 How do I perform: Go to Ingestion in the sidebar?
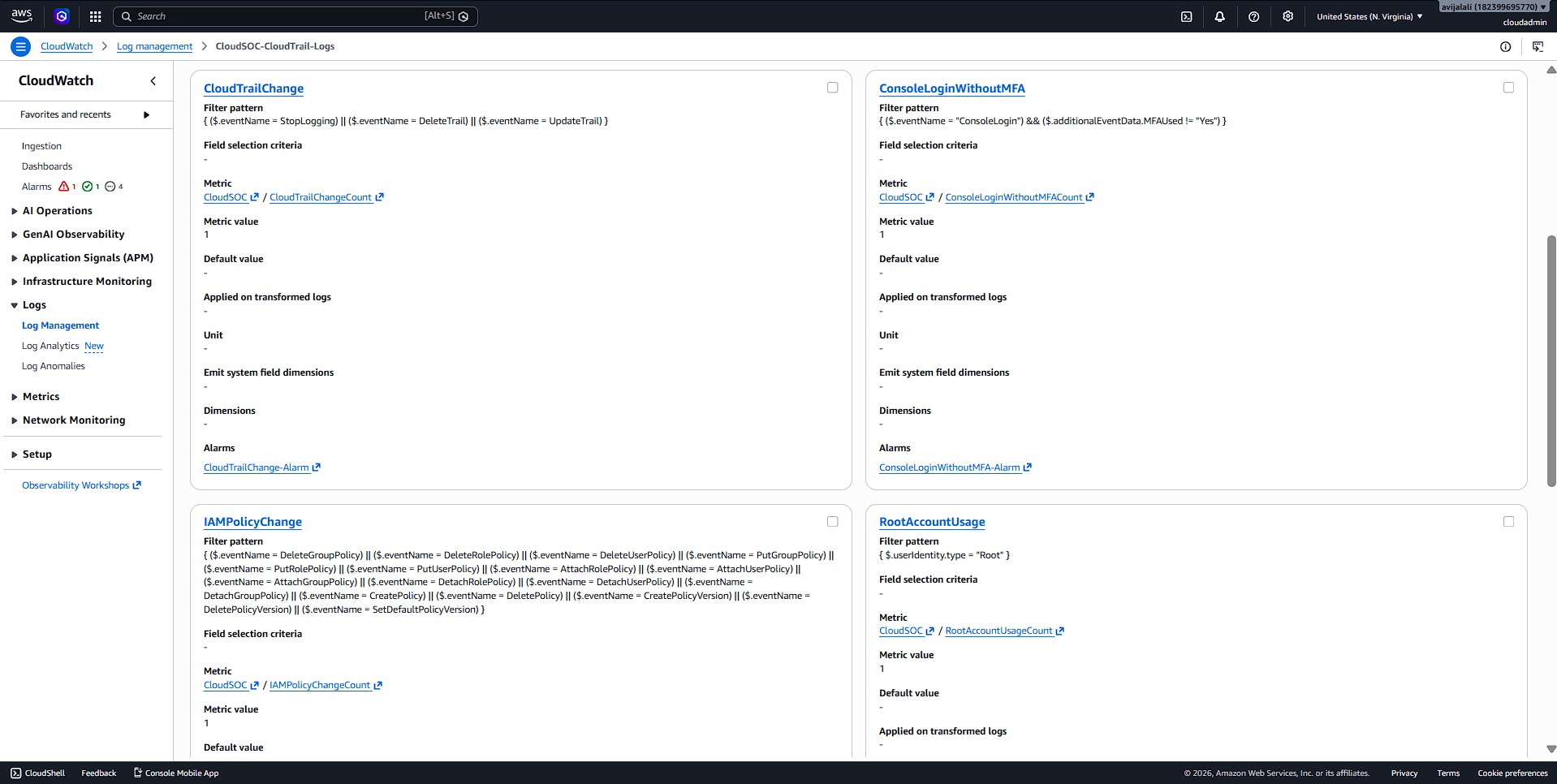click(41, 146)
